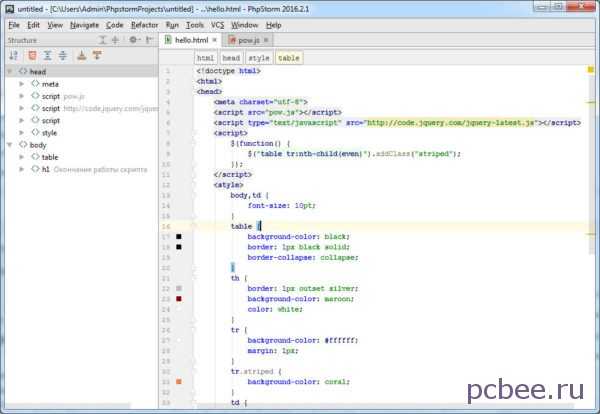Click Collapse All icon in Structure toolbar

tap(63, 55)
